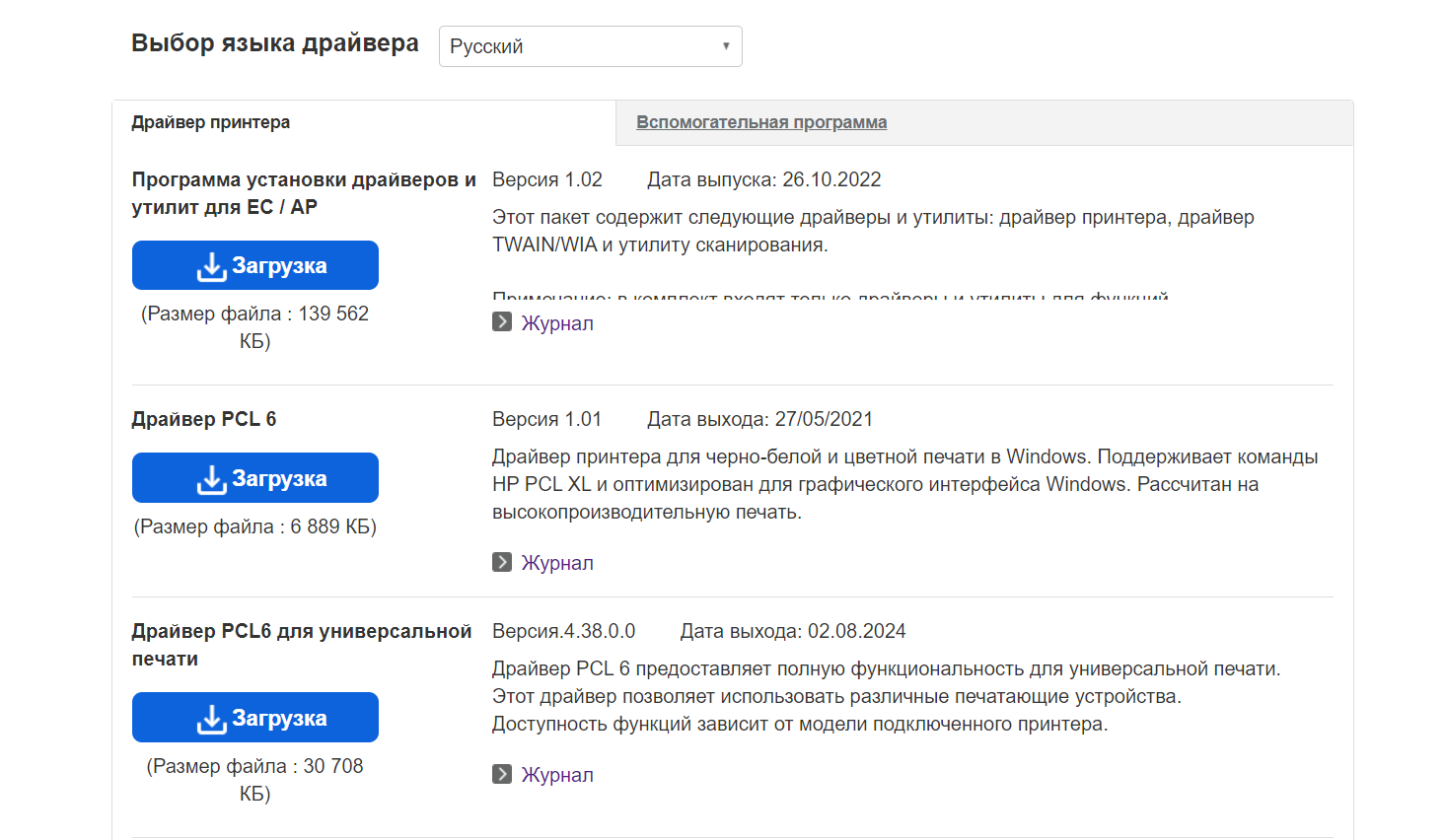Download the Драйвер PCL 6
This screenshot has height=840, width=1444.
point(255,478)
